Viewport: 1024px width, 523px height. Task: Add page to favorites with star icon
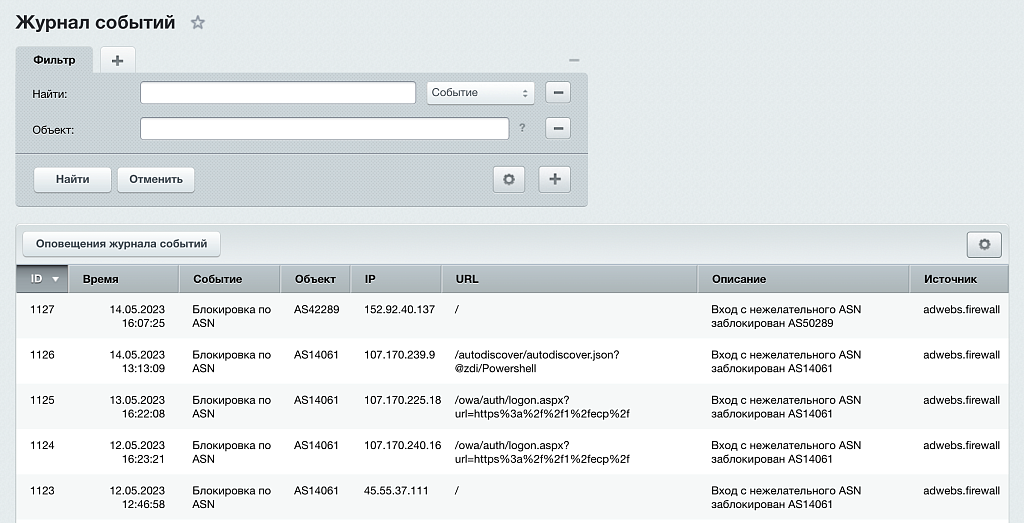pyautogui.click(x=198, y=23)
